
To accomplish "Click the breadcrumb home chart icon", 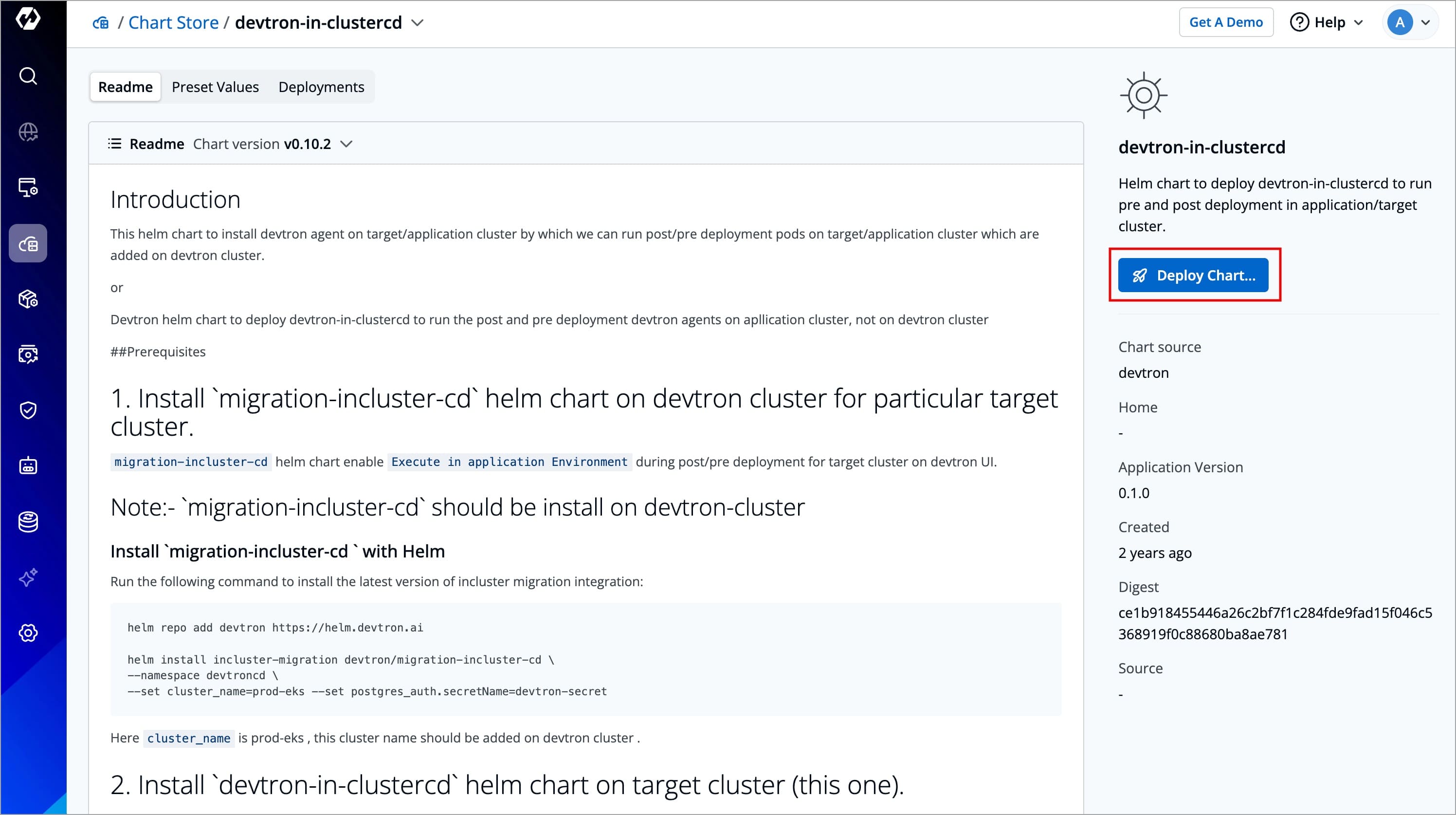I will pyautogui.click(x=101, y=22).
